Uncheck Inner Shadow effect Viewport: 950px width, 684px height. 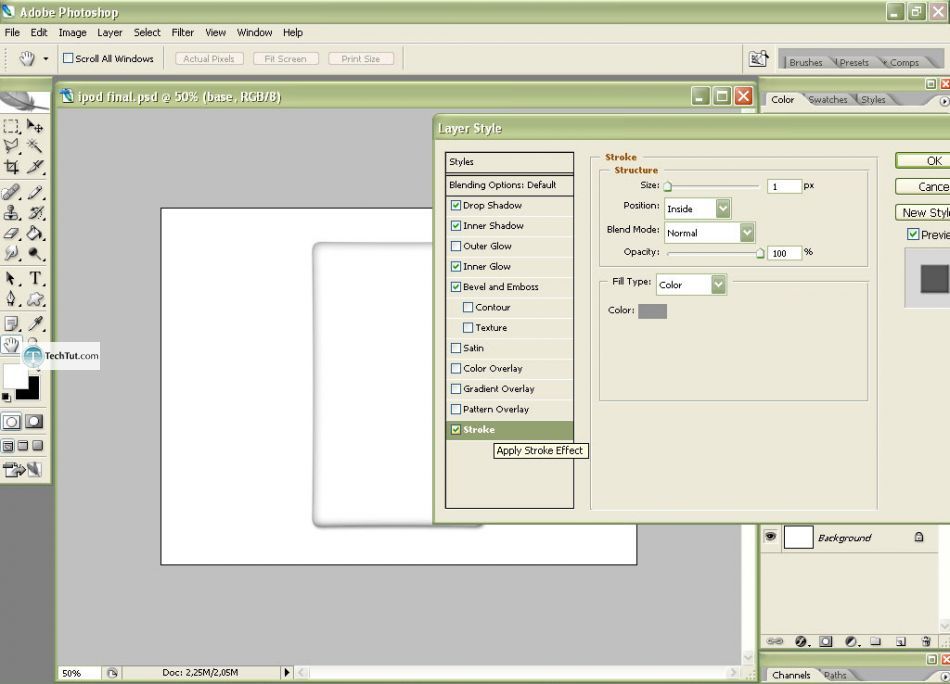click(456, 225)
